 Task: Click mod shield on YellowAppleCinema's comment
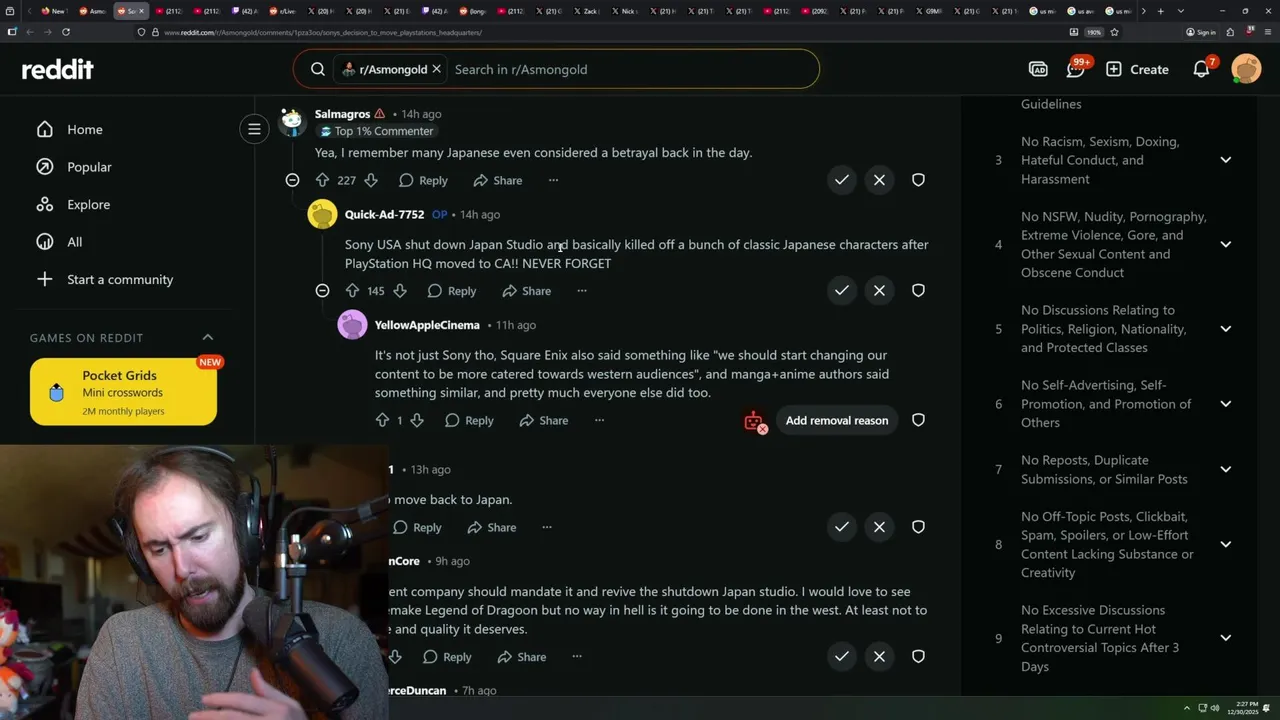[918, 420]
